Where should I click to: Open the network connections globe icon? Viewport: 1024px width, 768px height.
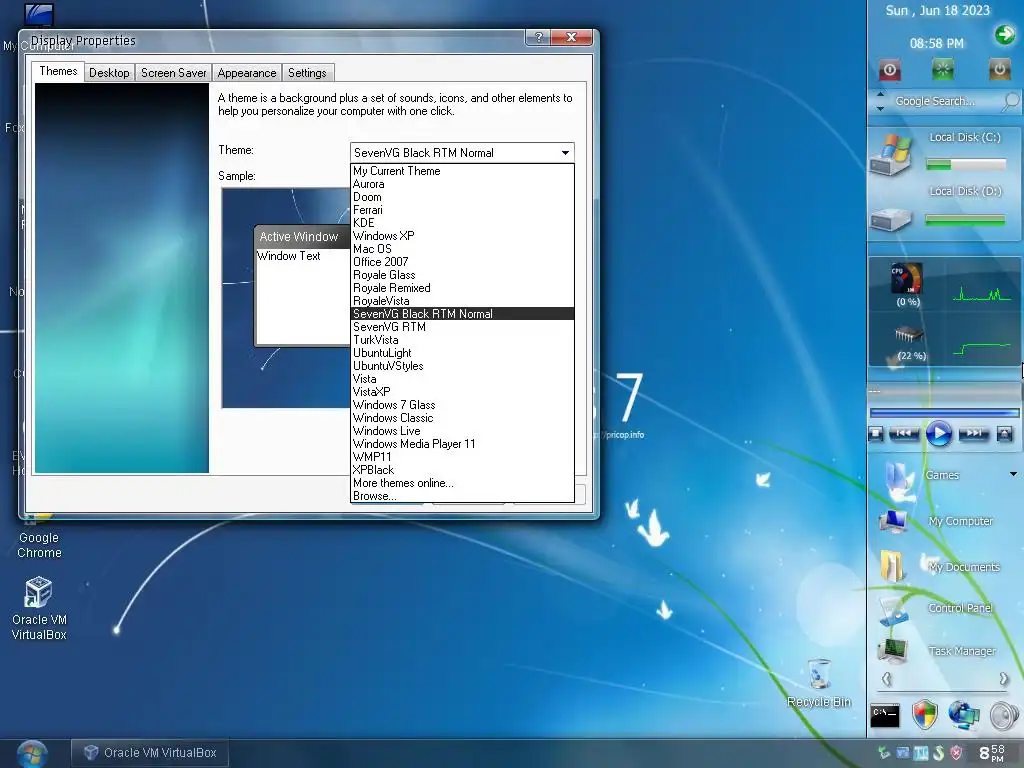tap(964, 715)
